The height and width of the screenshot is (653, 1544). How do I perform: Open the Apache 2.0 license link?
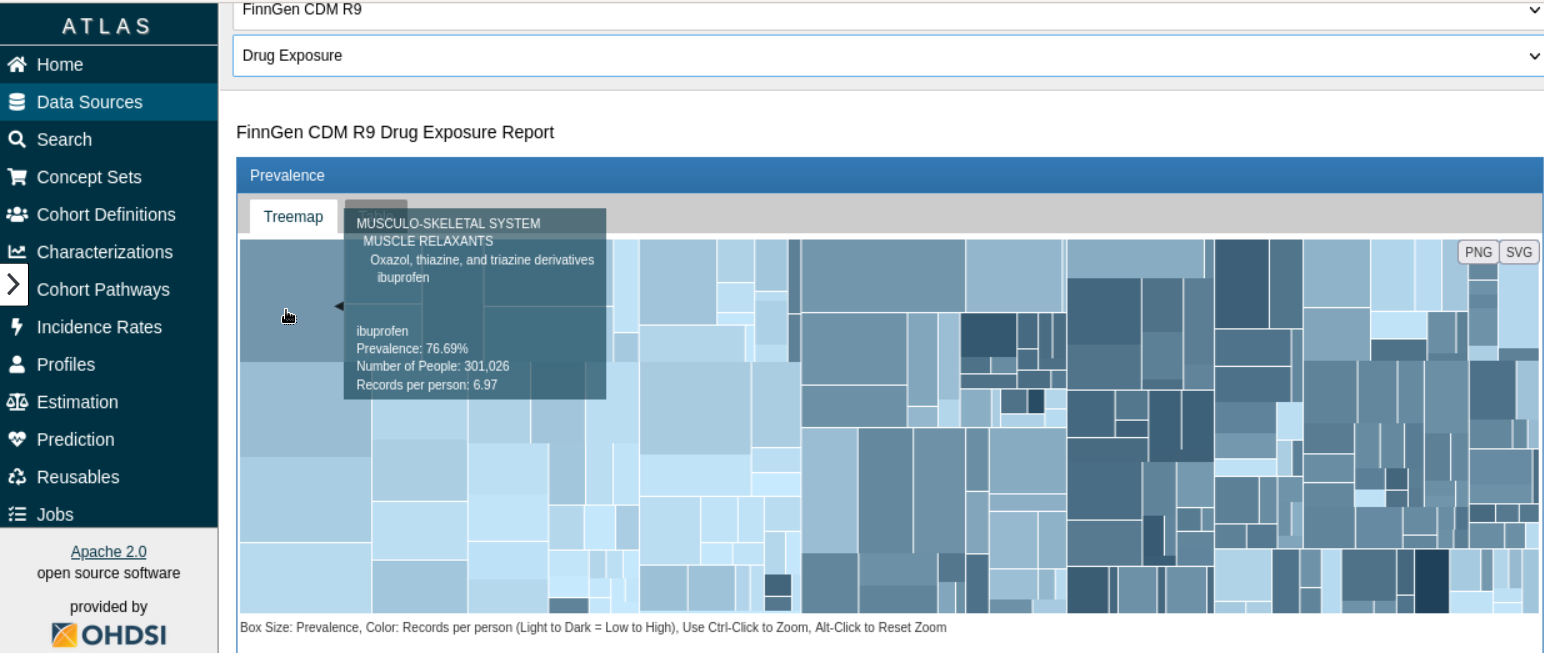(109, 552)
